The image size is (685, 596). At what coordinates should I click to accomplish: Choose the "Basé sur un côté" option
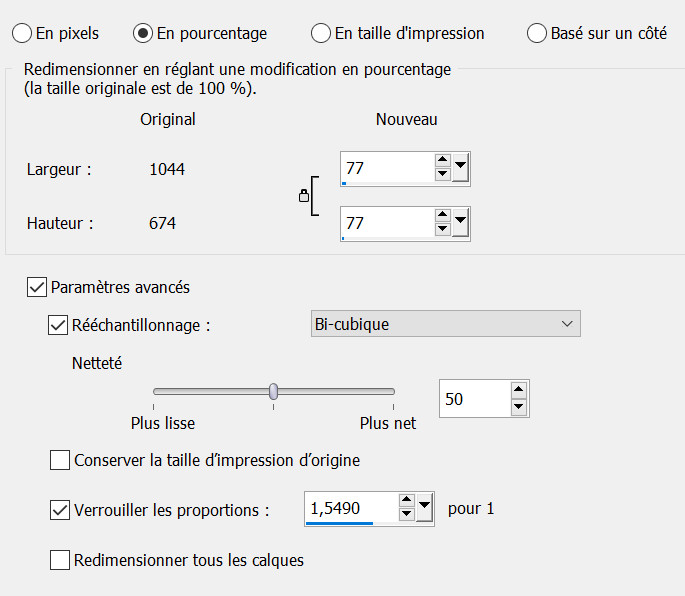tap(537, 33)
